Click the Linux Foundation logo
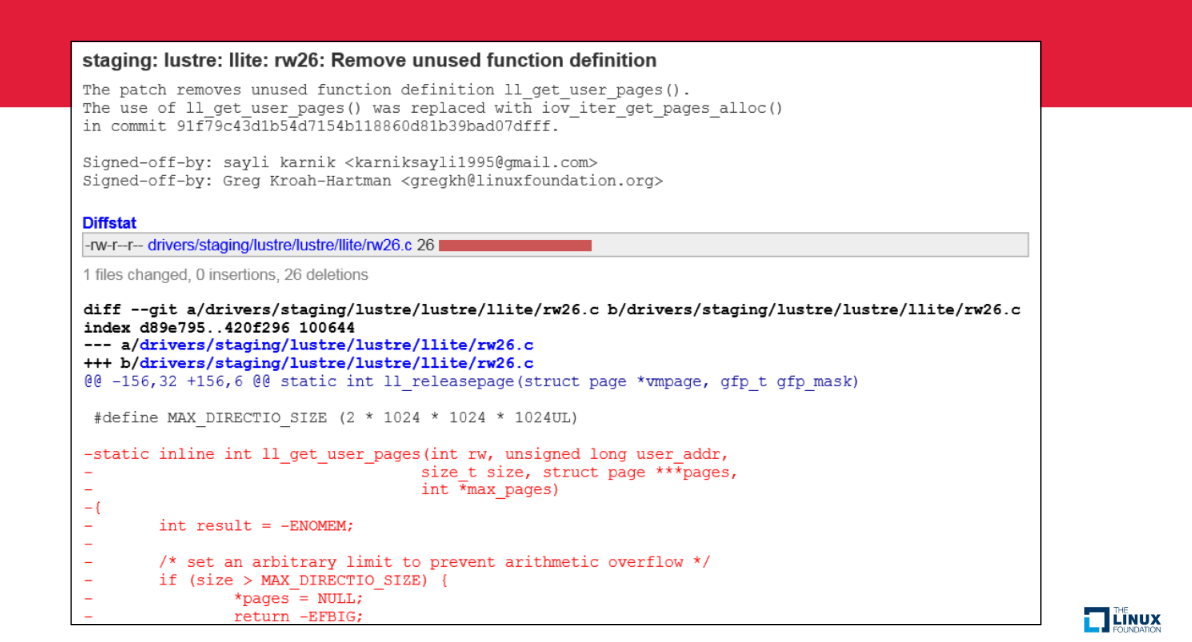The width and height of the screenshot is (1192, 642). click(x=1122, y=620)
